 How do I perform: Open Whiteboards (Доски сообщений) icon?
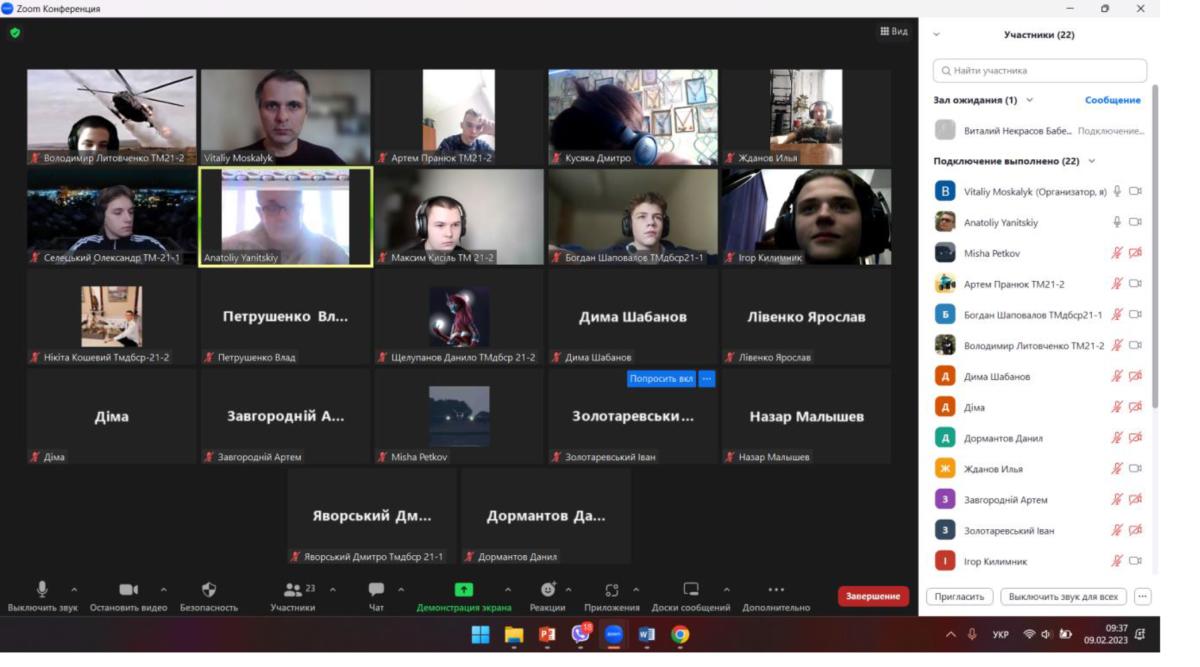690,590
